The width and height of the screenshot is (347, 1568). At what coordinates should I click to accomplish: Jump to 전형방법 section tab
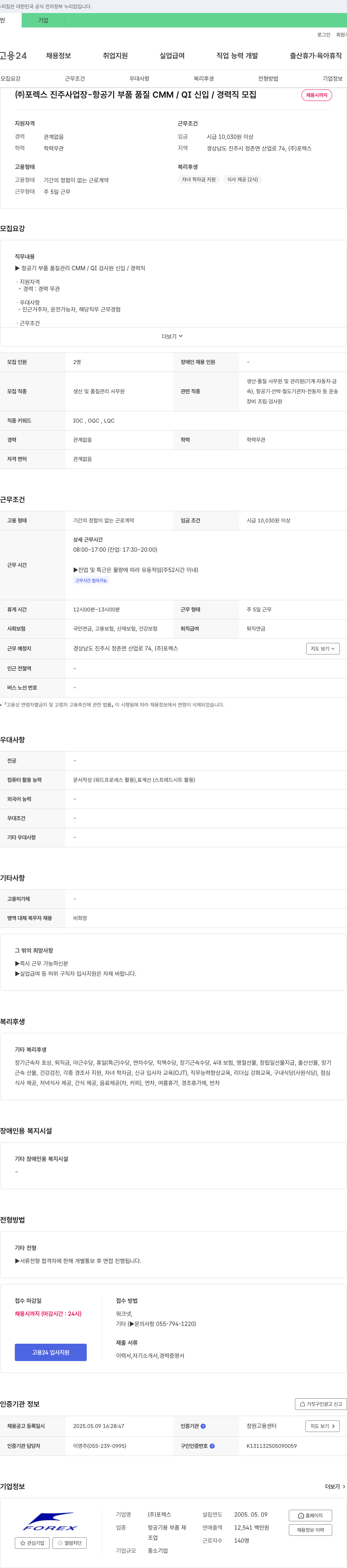(x=268, y=79)
